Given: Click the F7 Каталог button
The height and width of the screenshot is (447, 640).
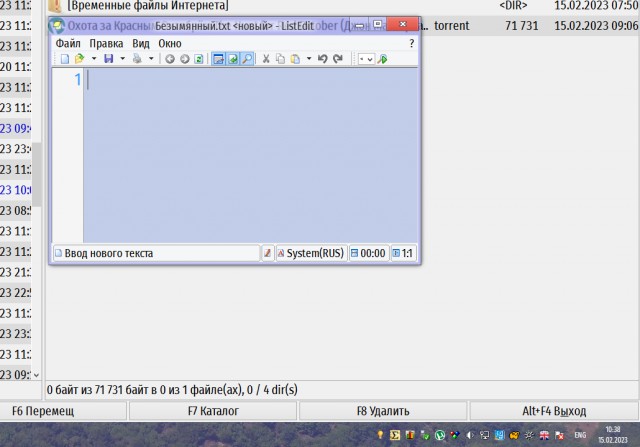Looking at the screenshot, I should (213, 411).
